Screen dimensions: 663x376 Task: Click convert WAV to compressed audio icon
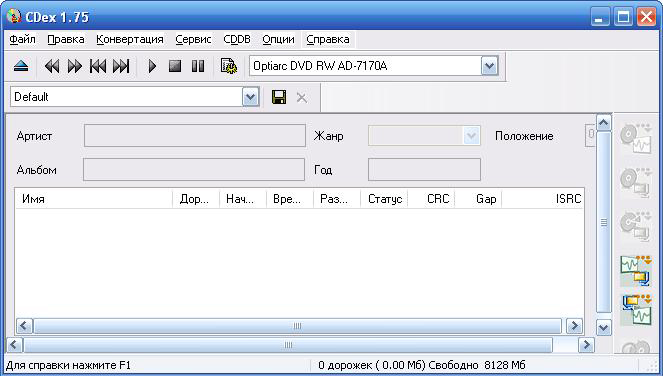636,271
